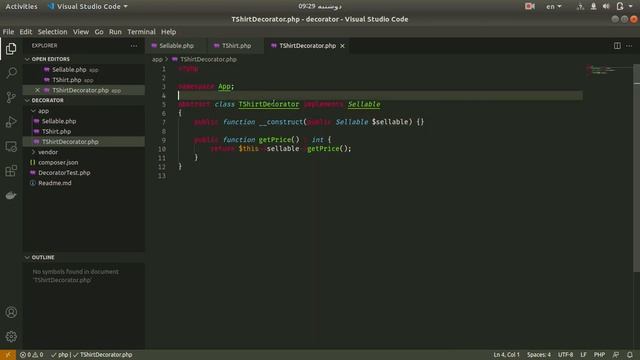
Task: Open Run and Debug view
Action: coord(11,122)
